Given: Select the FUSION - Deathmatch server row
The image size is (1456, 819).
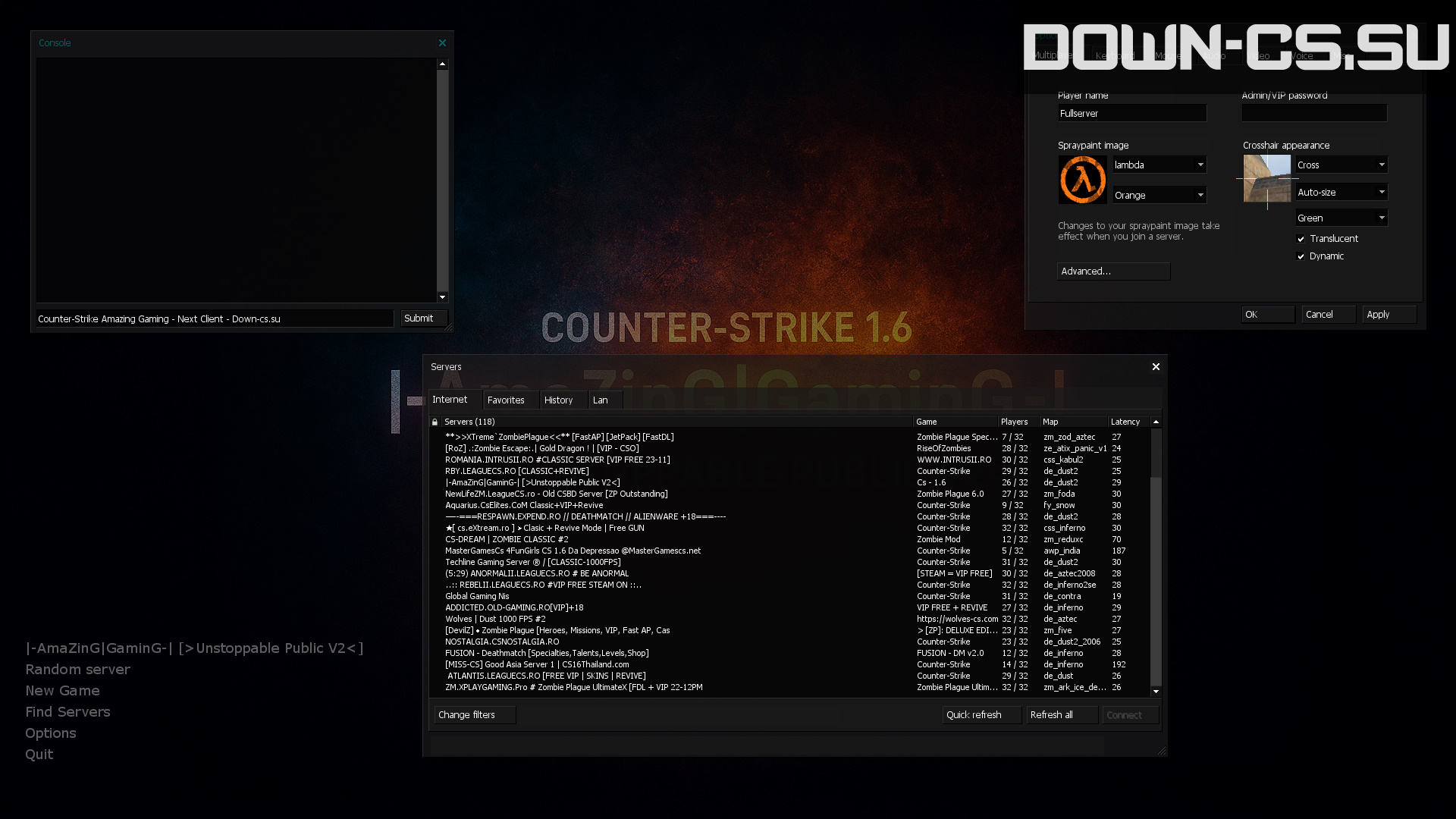Looking at the screenshot, I should click(x=789, y=653).
